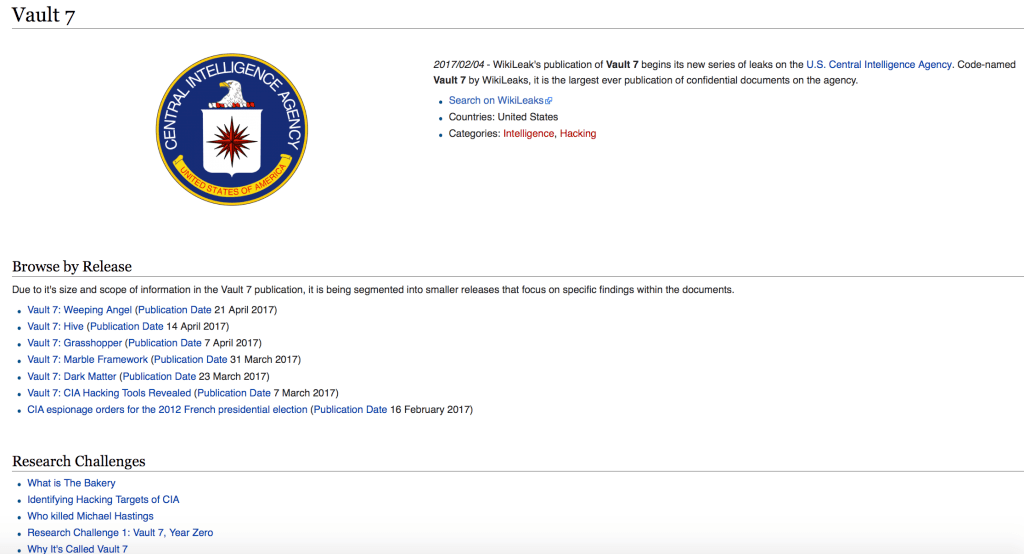Viewport: 1024px width, 554px height.
Task: Open What is The Bakery challenge
Action: coord(71,483)
